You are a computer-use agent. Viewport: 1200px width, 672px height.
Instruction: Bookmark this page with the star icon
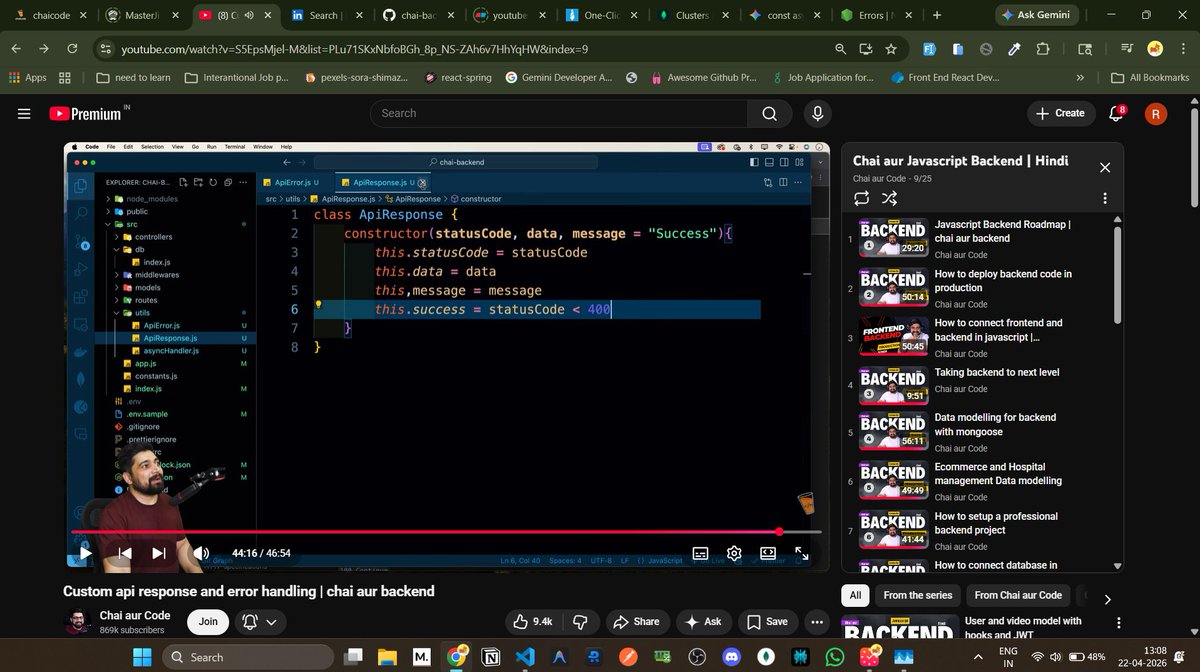[x=891, y=48]
